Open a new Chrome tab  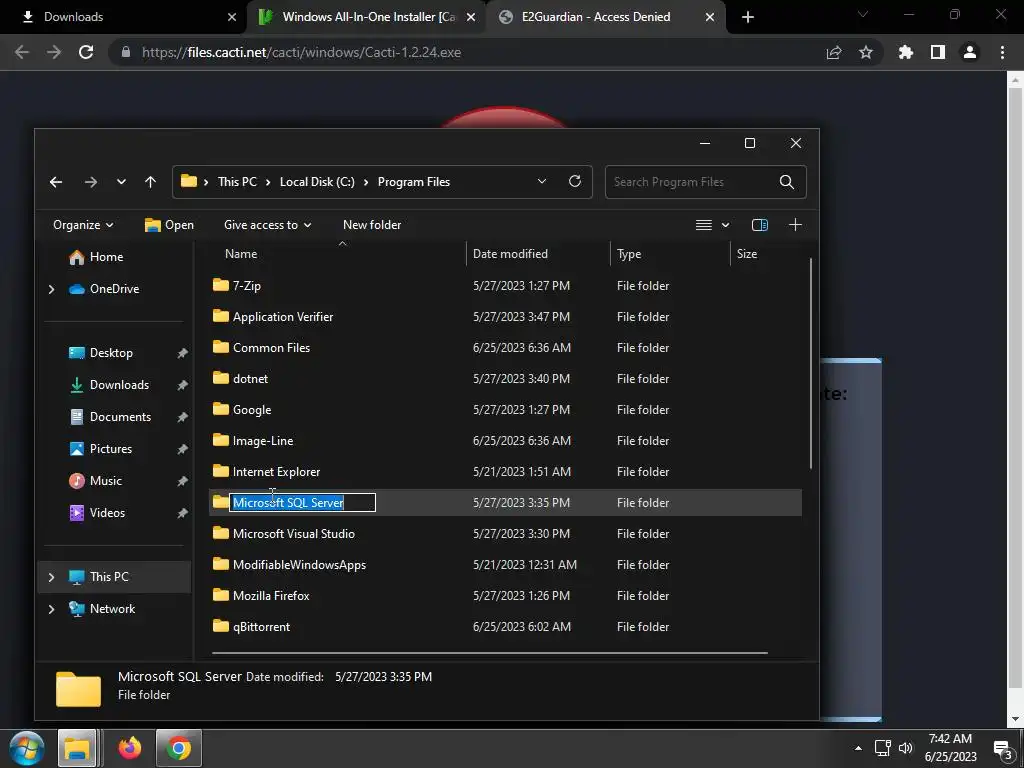748,17
